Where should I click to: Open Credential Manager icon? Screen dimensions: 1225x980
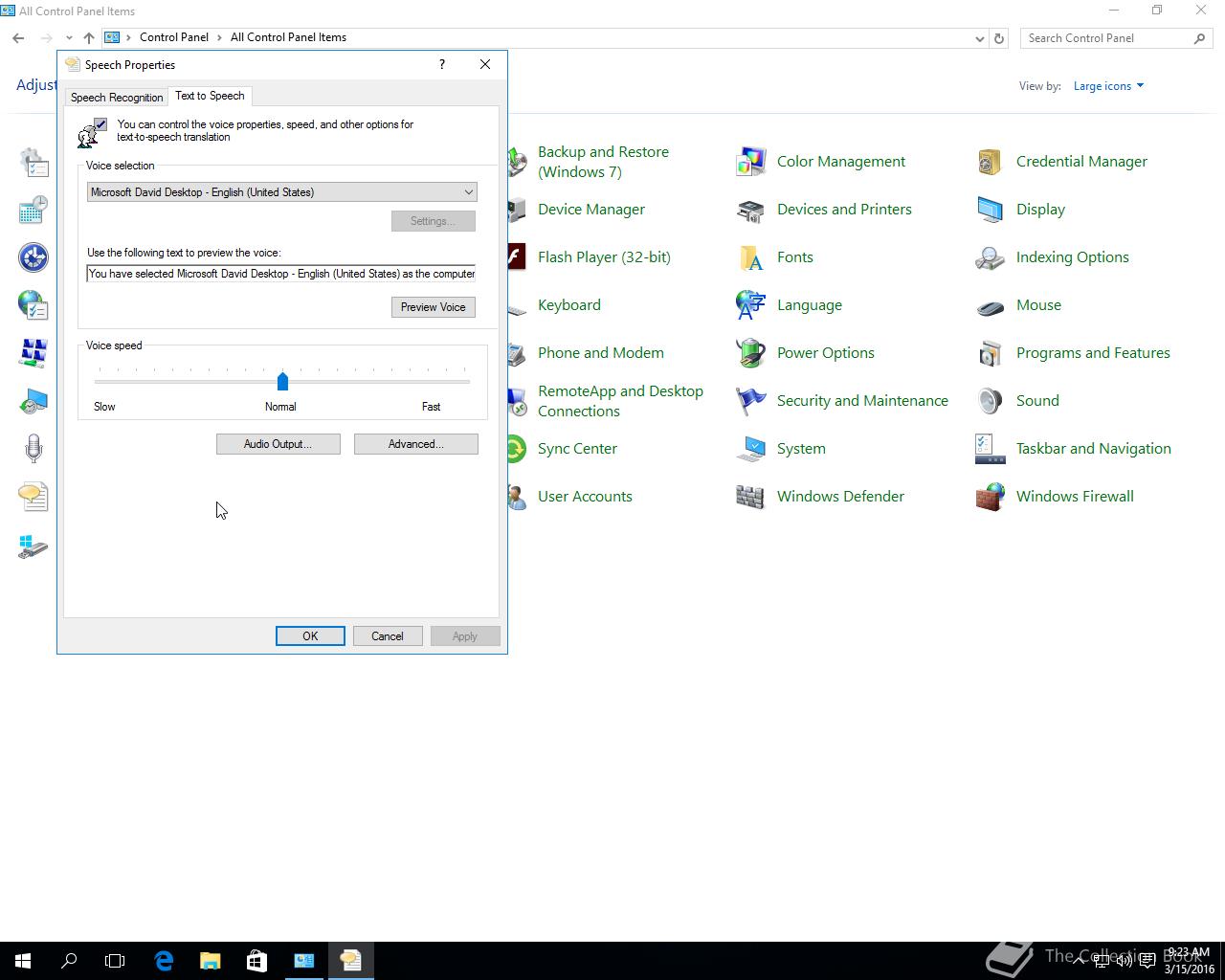[x=990, y=161]
